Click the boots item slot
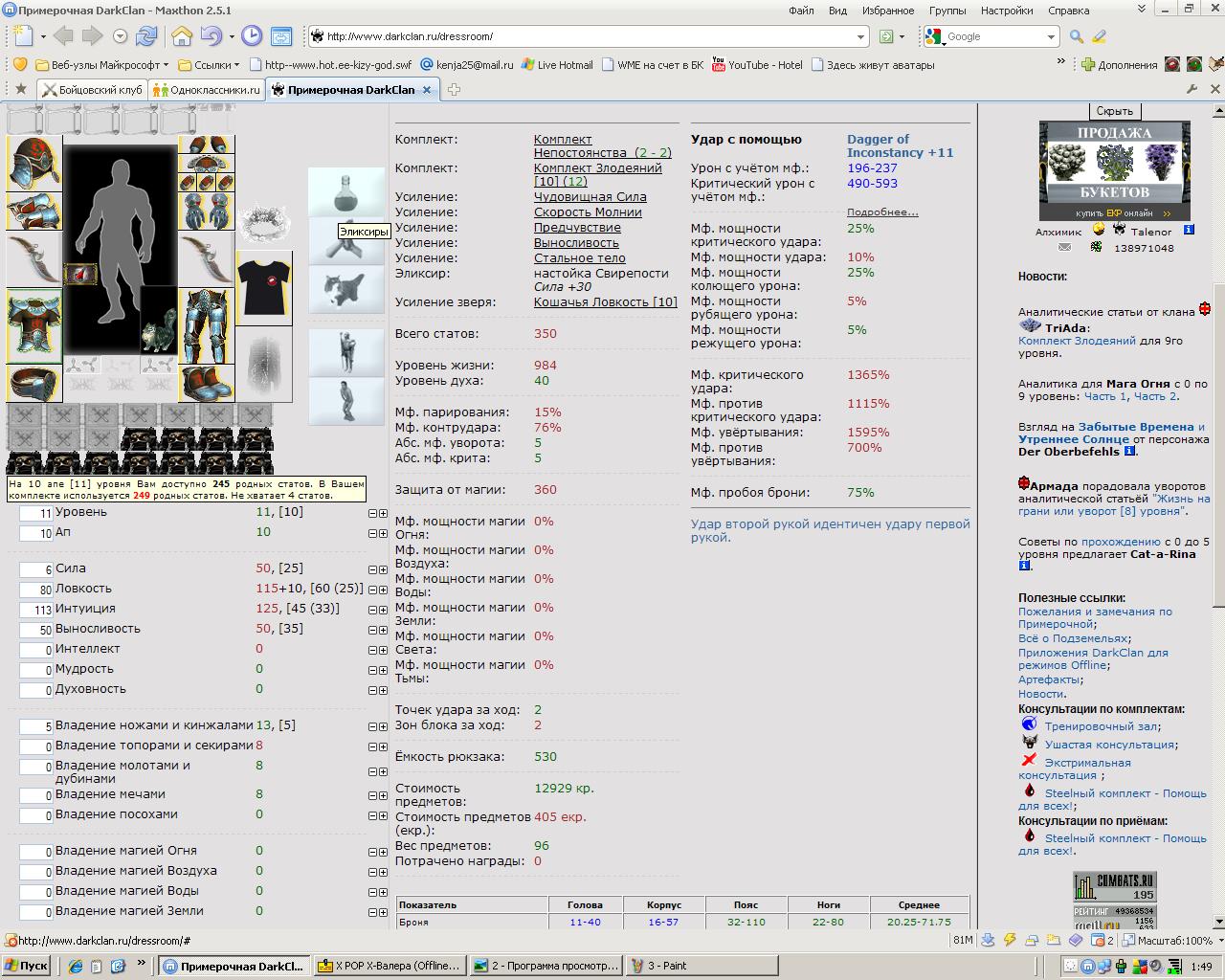1225x980 pixels. [x=207, y=383]
